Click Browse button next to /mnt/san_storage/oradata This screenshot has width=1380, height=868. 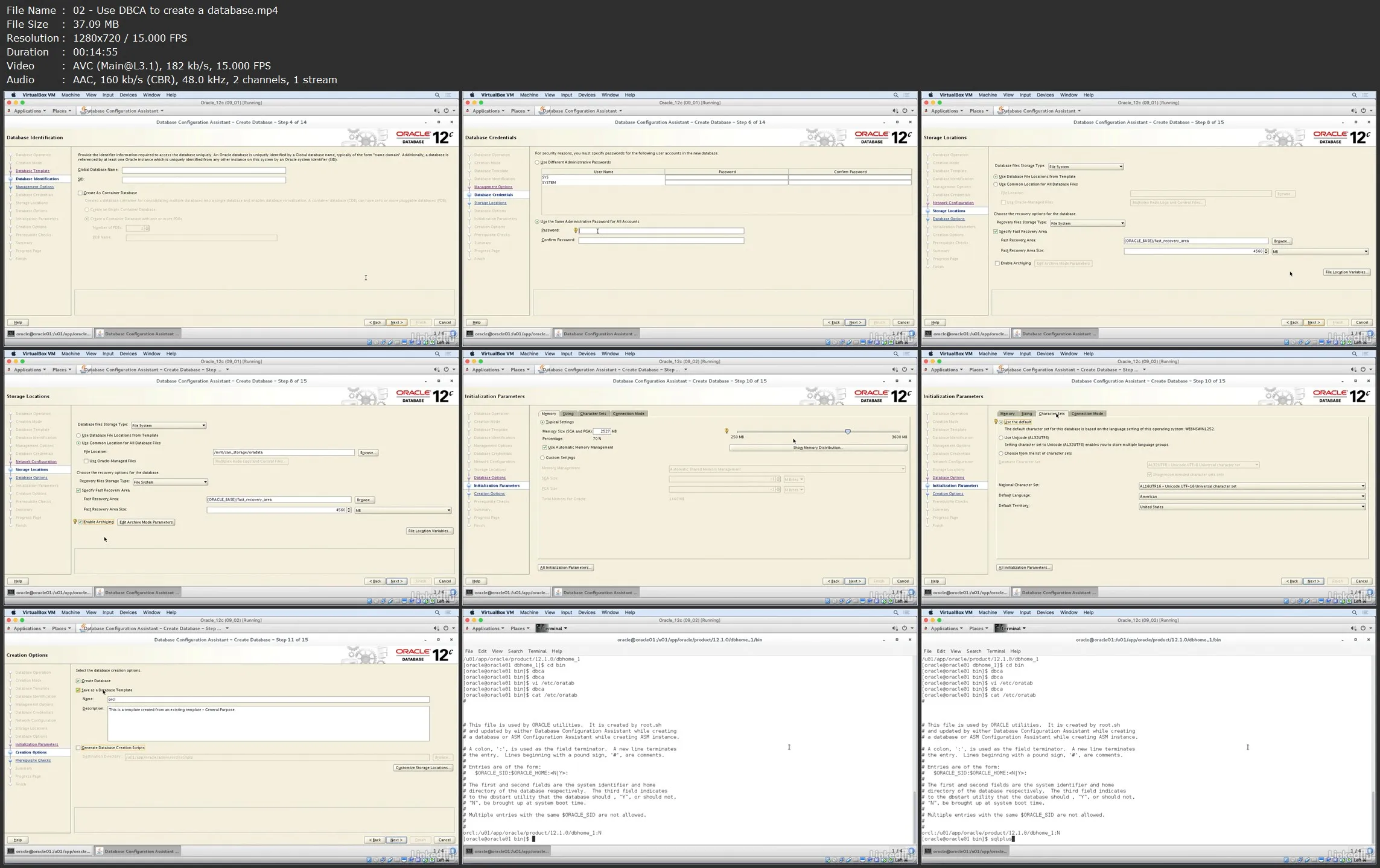tap(367, 452)
